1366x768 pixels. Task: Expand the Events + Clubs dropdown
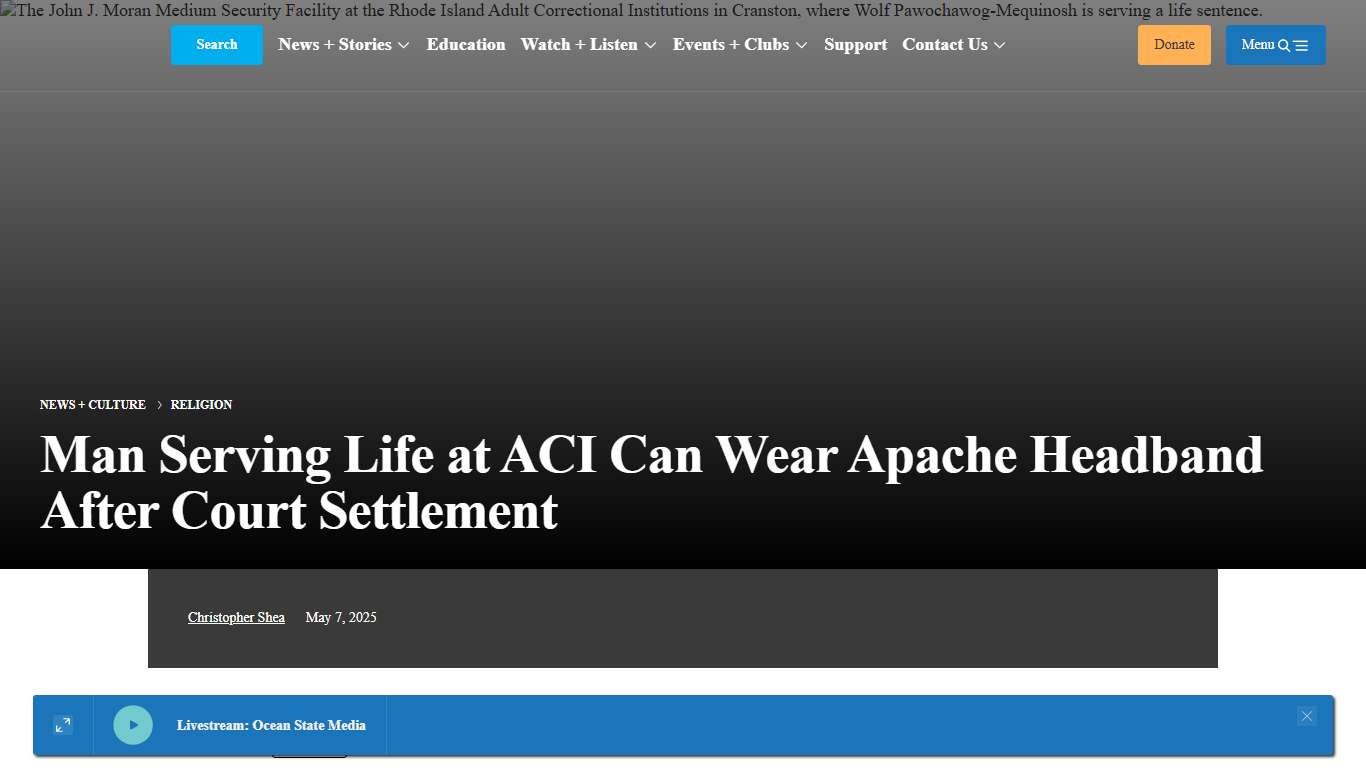pyautogui.click(x=739, y=44)
